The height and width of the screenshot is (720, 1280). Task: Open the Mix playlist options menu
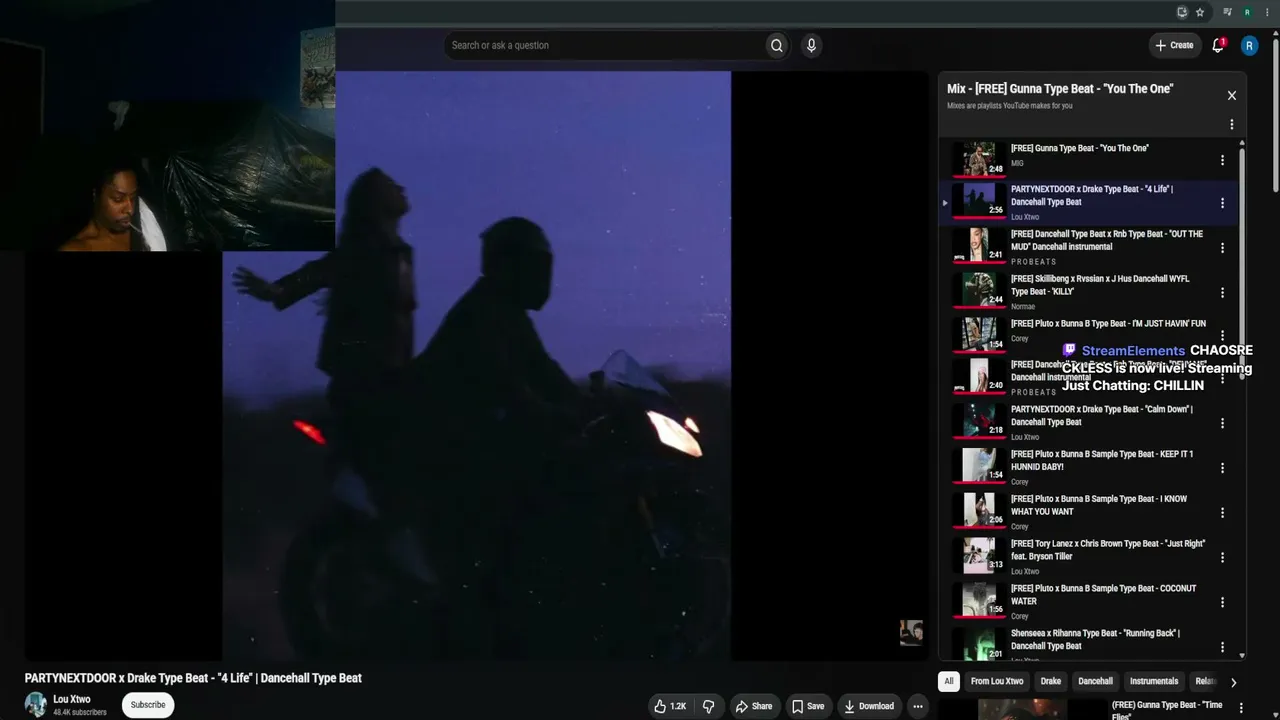(x=1232, y=124)
